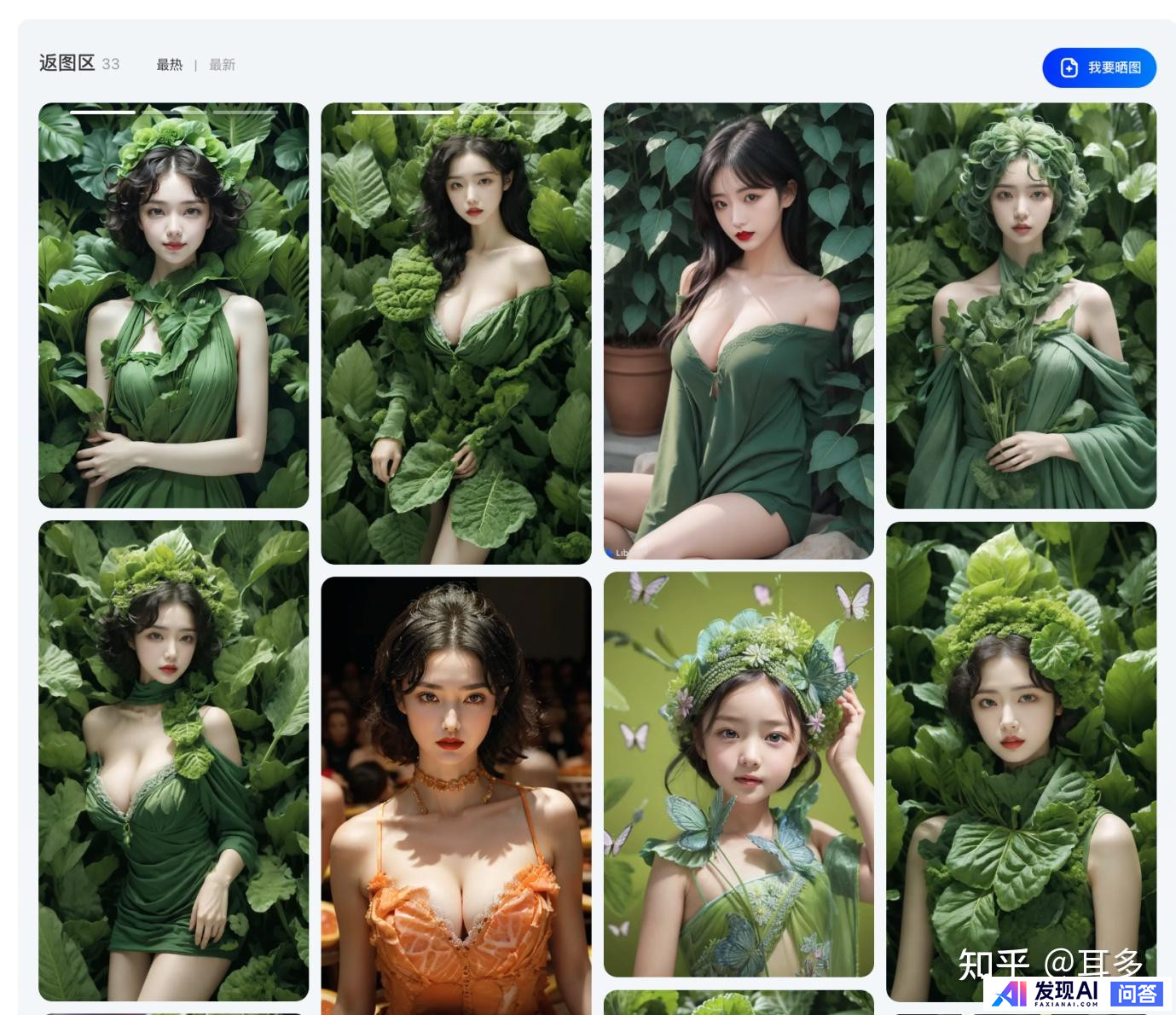Jump to third slide indicator on first image

coord(245,112)
